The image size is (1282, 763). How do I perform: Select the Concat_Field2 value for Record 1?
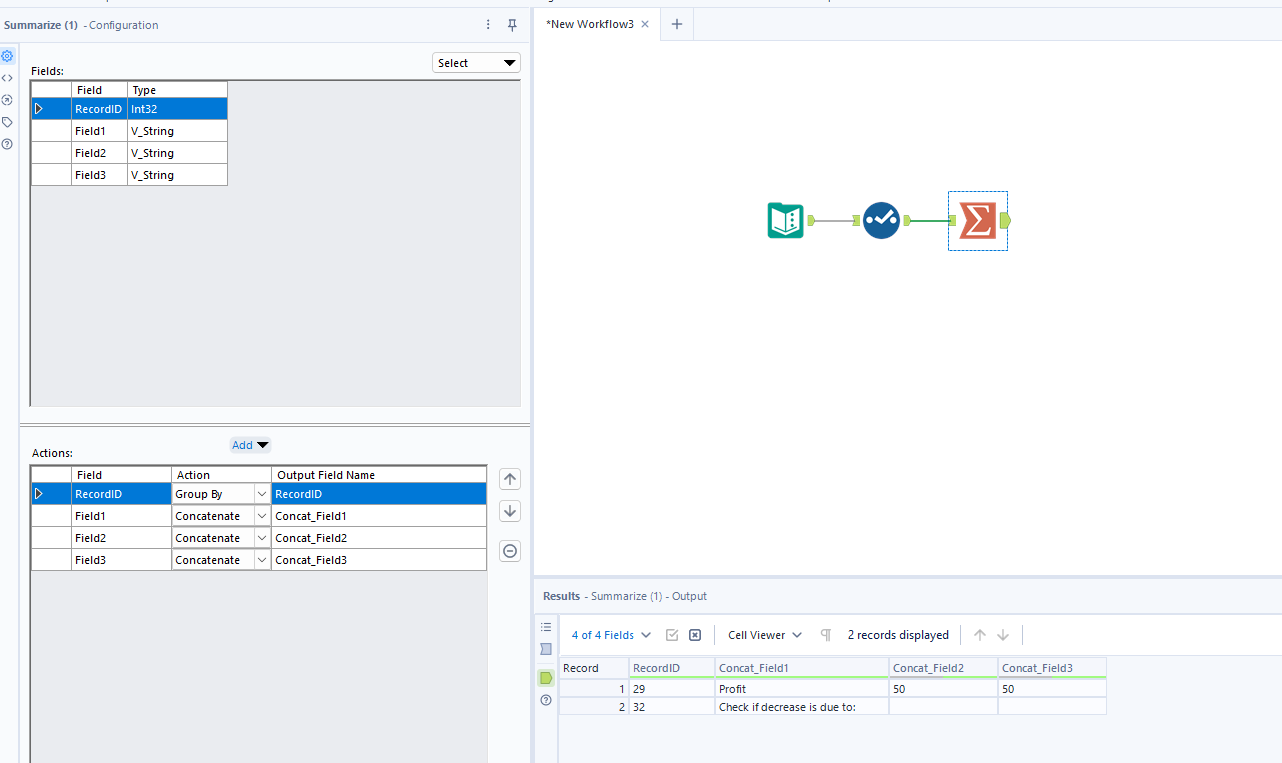(941, 689)
